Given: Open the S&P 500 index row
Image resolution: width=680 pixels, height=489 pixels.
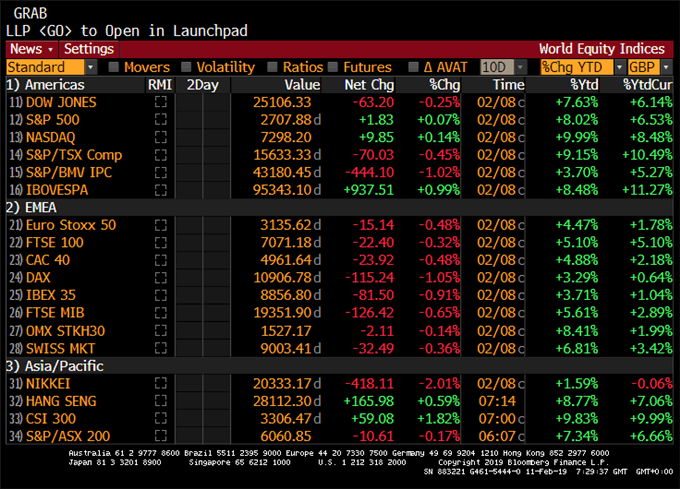Looking at the screenshot, I should click(x=53, y=120).
